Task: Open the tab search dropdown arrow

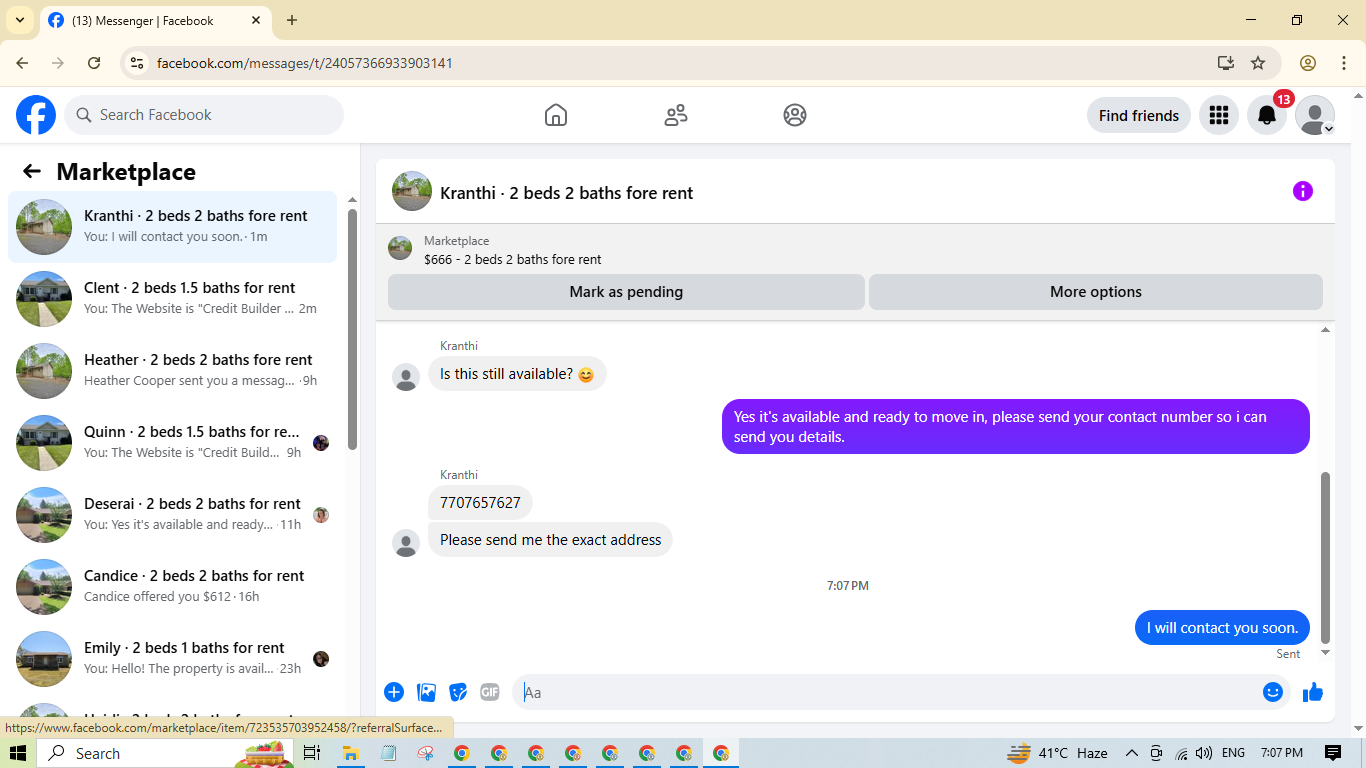Action: point(19,20)
